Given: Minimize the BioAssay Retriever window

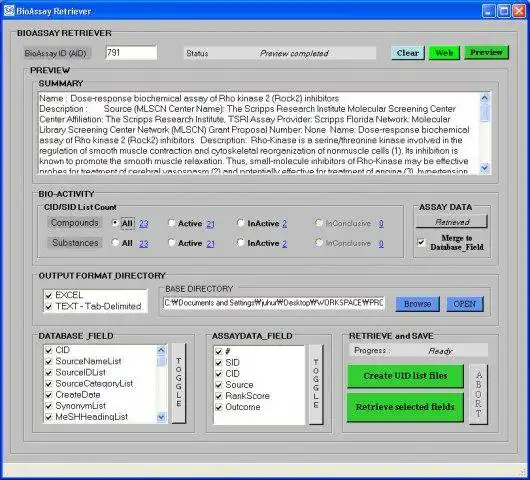Looking at the screenshot, I should 489,11.
